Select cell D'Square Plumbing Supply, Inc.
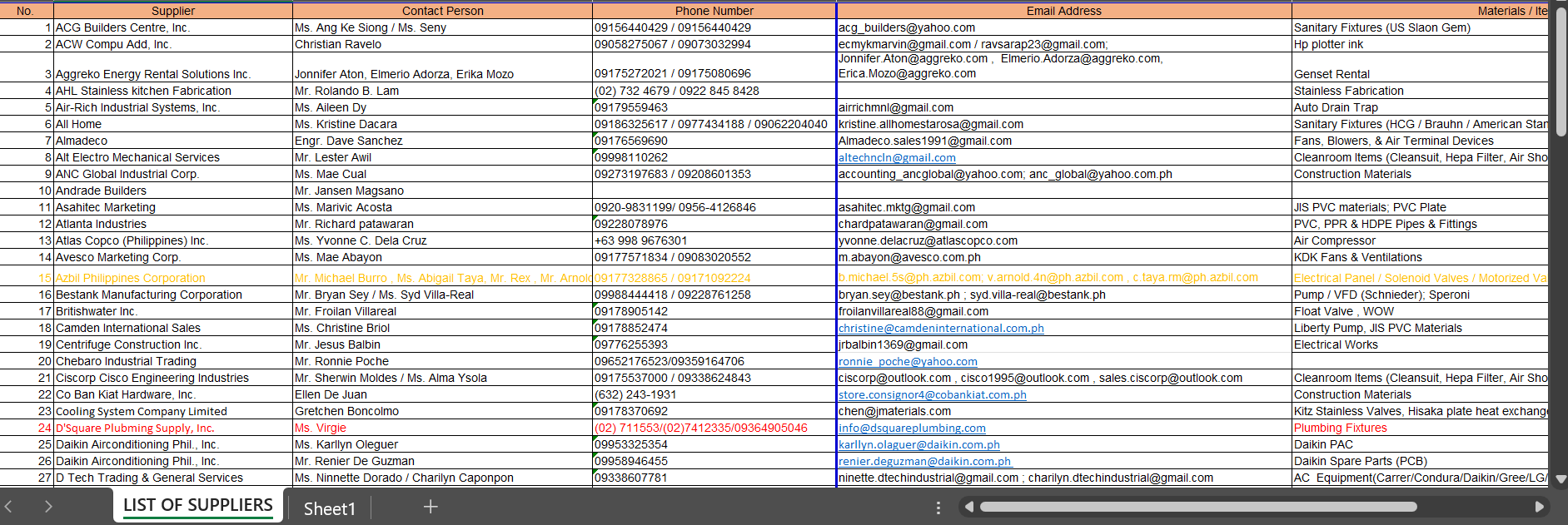 pyautogui.click(x=173, y=428)
